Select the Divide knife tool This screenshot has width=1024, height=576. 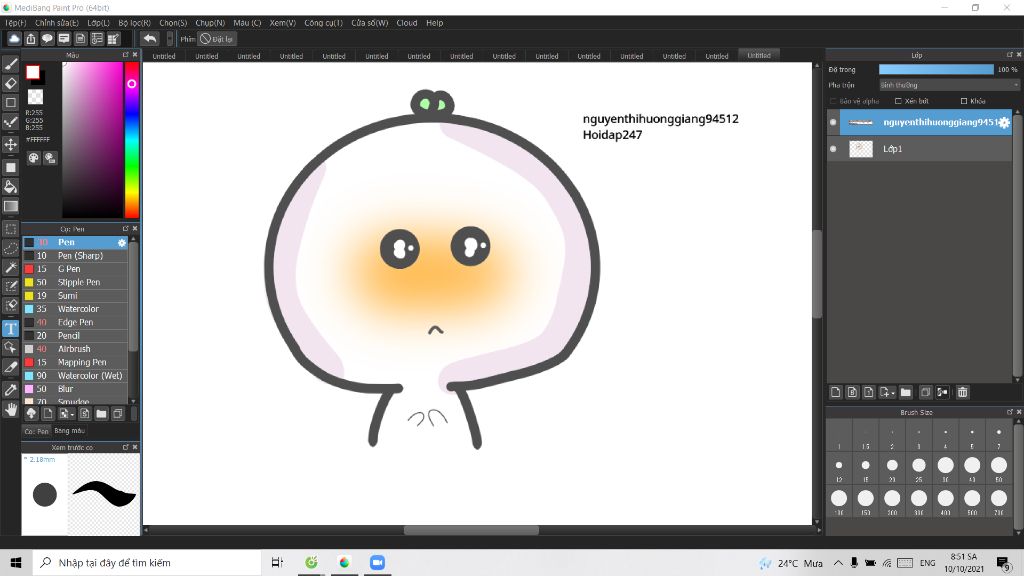(10, 367)
